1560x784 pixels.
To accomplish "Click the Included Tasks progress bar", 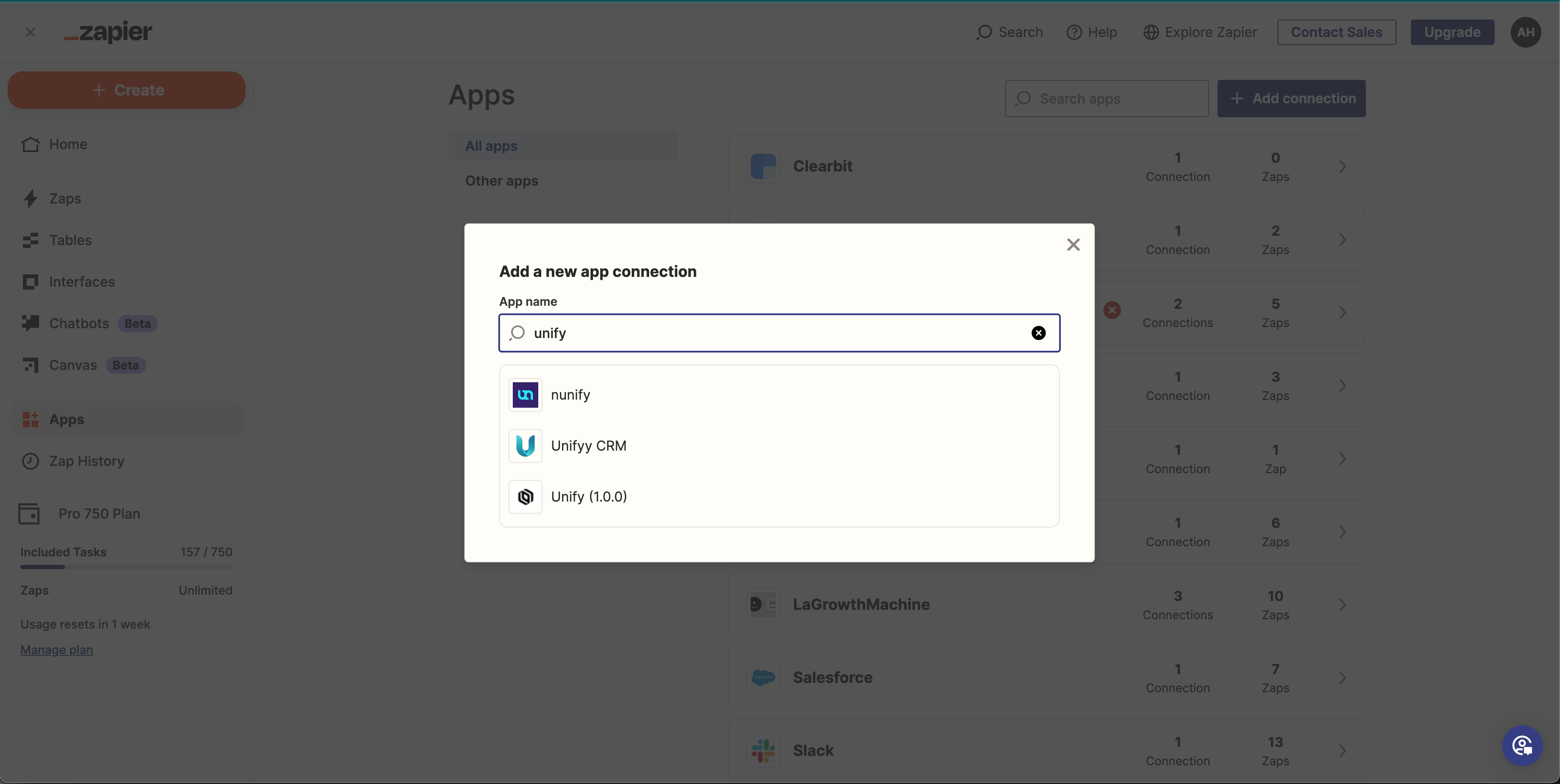I will (x=126, y=567).
